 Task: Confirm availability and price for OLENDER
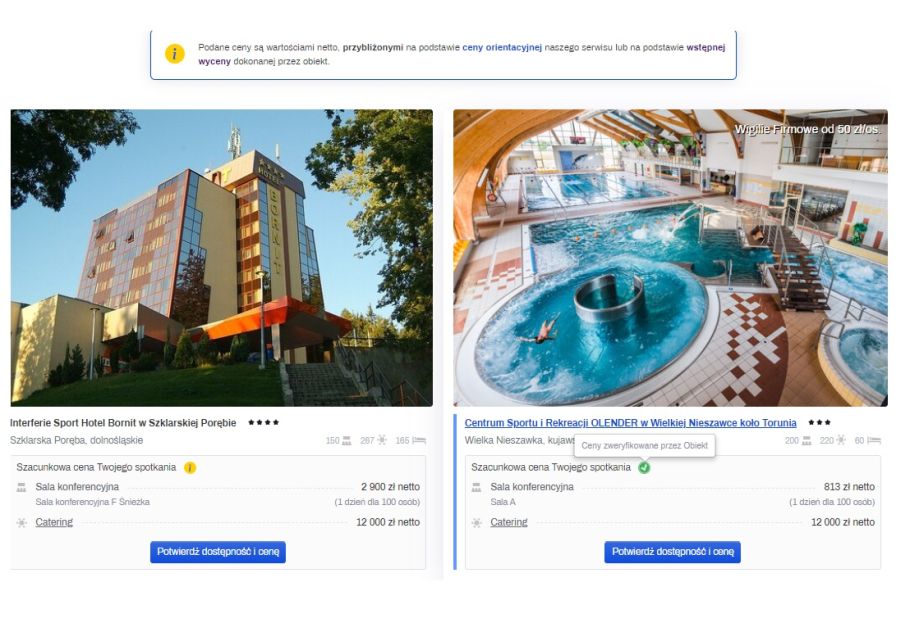pos(672,552)
